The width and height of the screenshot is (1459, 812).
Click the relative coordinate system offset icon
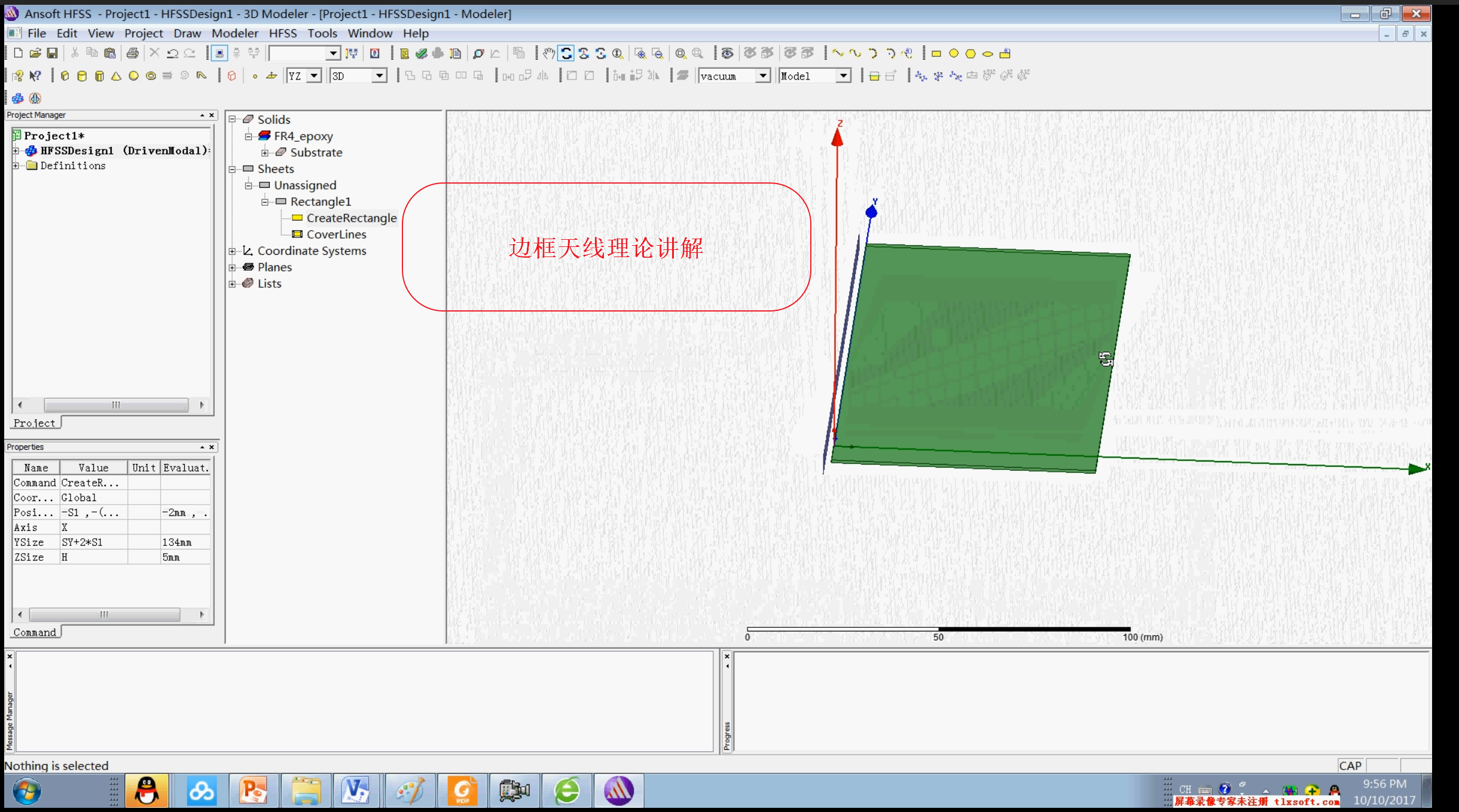921,76
